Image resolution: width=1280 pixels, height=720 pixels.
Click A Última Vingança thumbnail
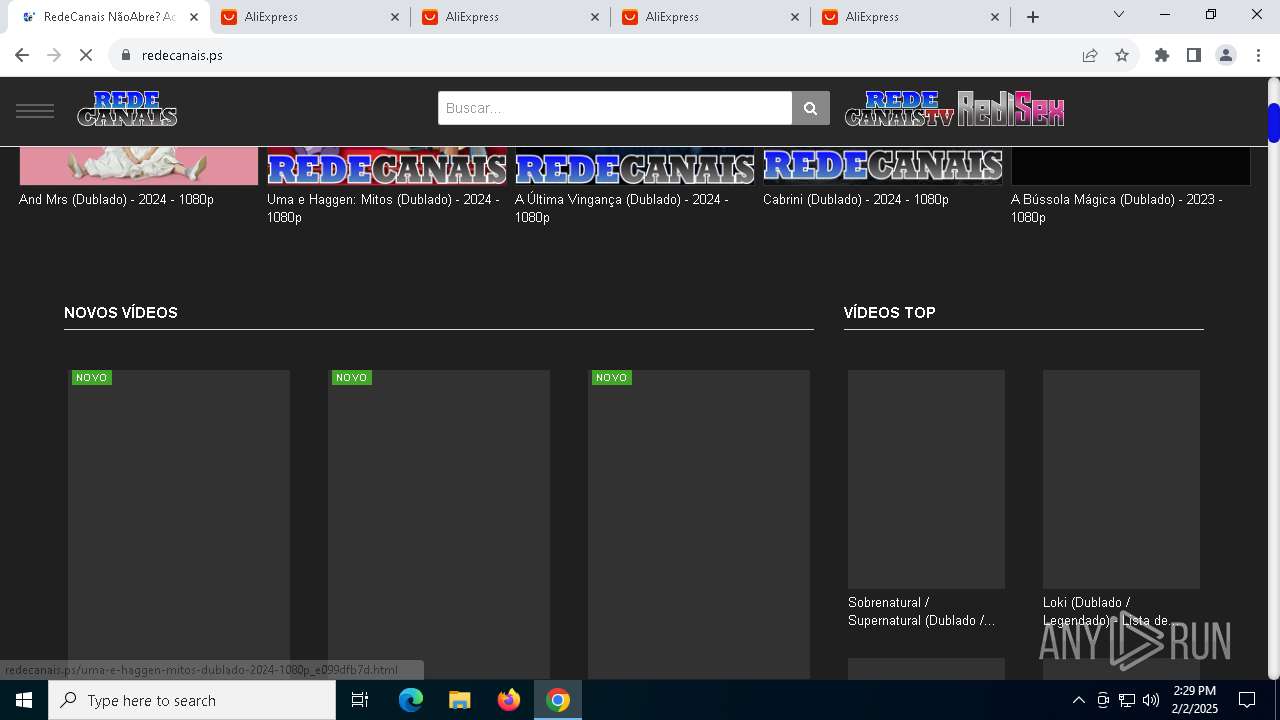tap(635, 166)
